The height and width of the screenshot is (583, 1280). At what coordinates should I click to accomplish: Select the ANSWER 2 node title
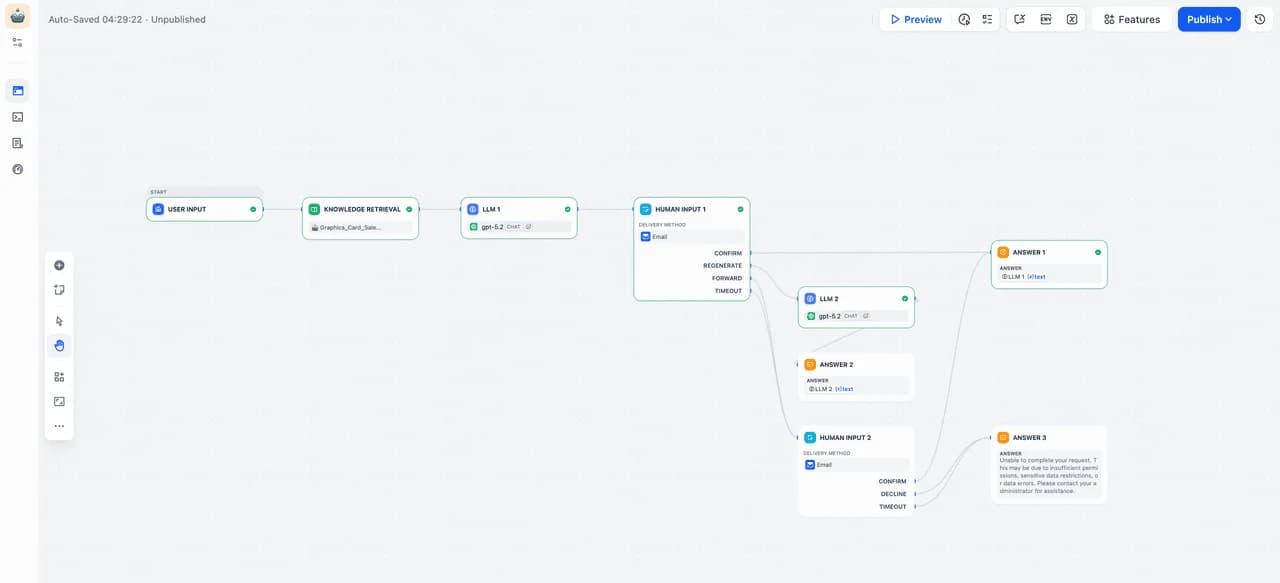836,364
